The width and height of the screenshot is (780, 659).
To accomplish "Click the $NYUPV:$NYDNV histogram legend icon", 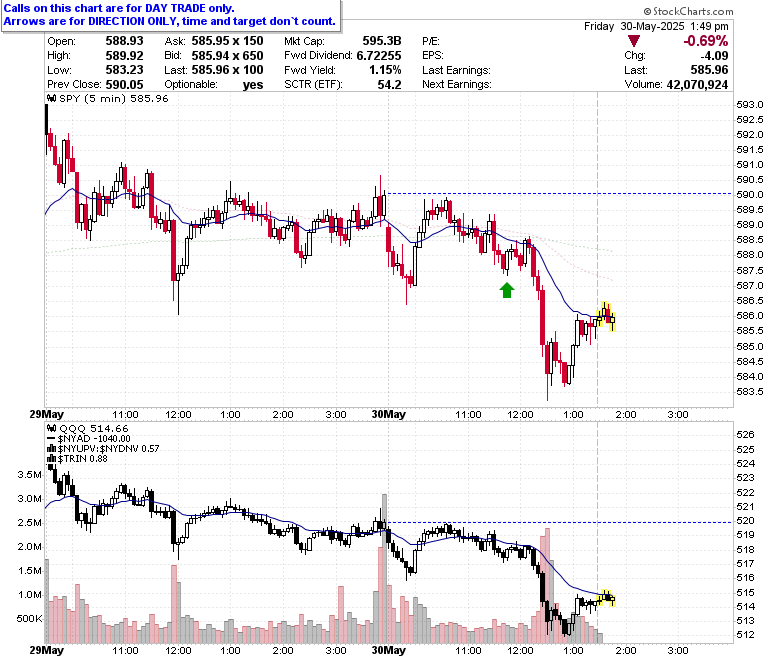I will point(51,449).
